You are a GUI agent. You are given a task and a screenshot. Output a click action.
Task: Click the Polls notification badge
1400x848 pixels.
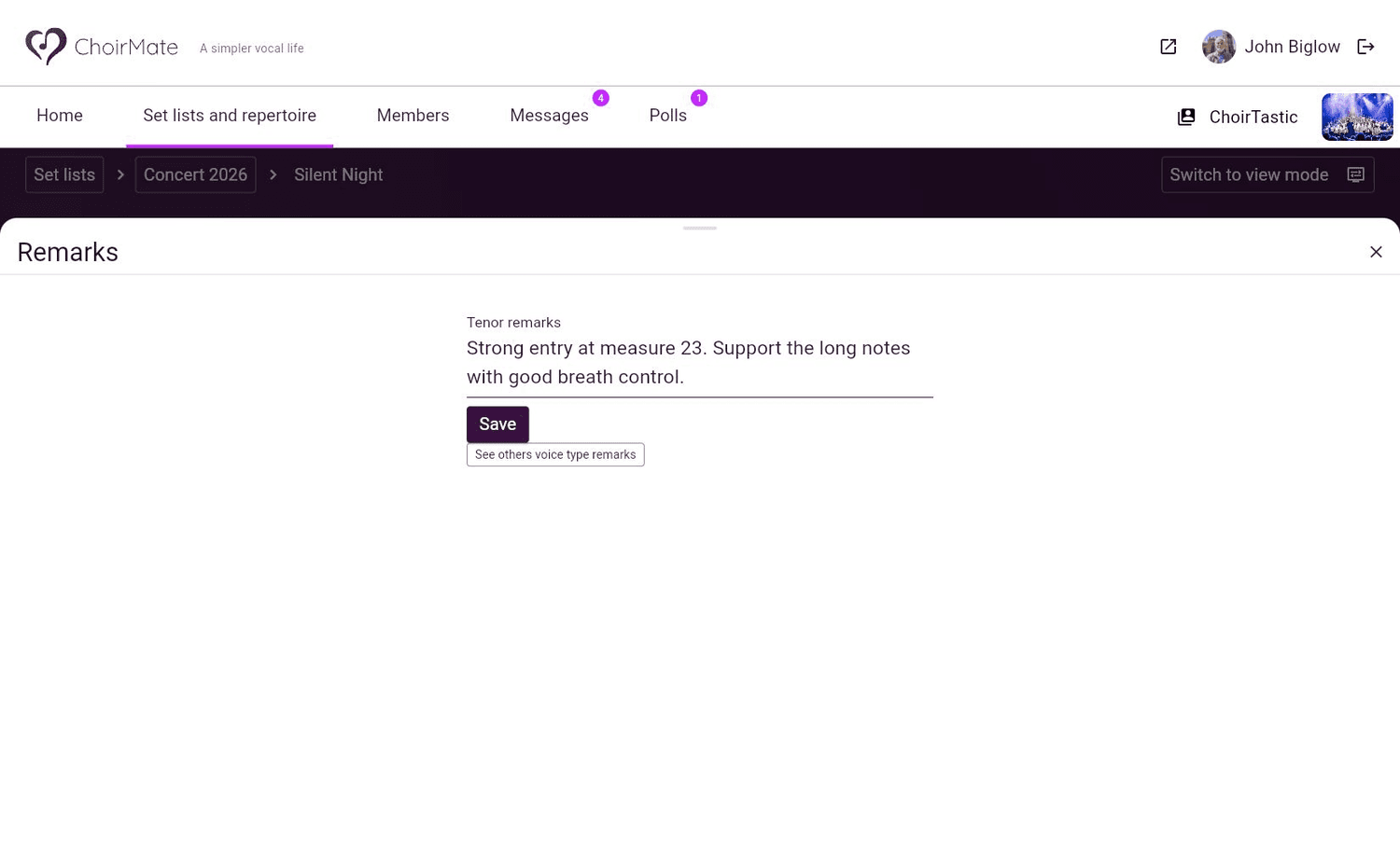click(699, 98)
